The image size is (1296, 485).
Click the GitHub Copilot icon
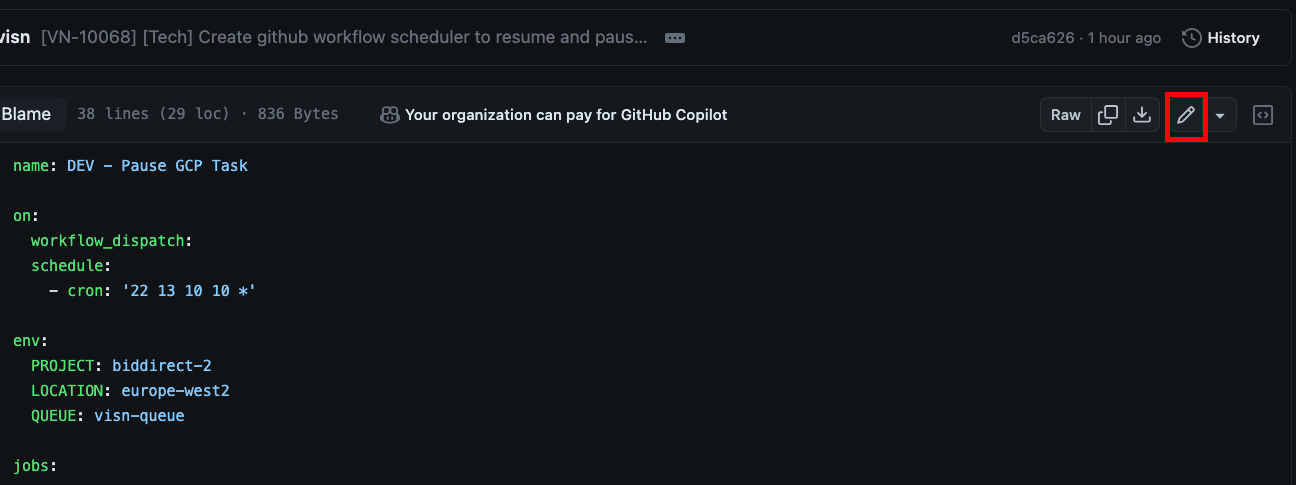390,115
